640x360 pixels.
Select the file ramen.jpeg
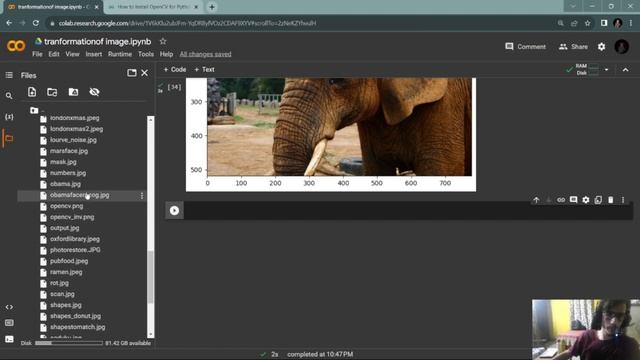click(66, 272)
